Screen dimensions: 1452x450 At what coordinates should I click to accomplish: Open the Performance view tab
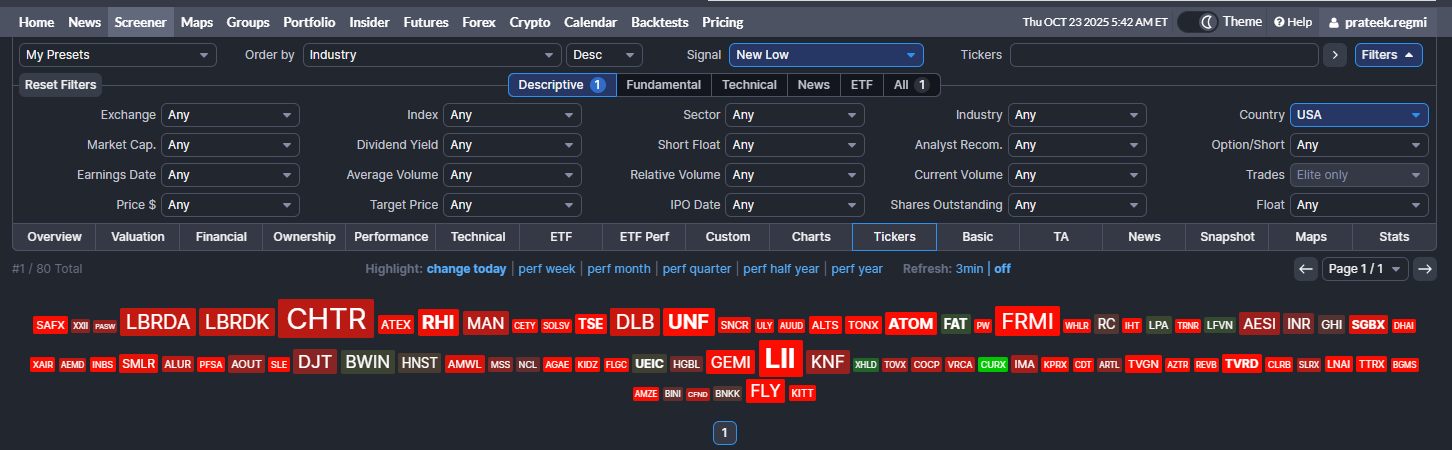[x=391, y=237]
